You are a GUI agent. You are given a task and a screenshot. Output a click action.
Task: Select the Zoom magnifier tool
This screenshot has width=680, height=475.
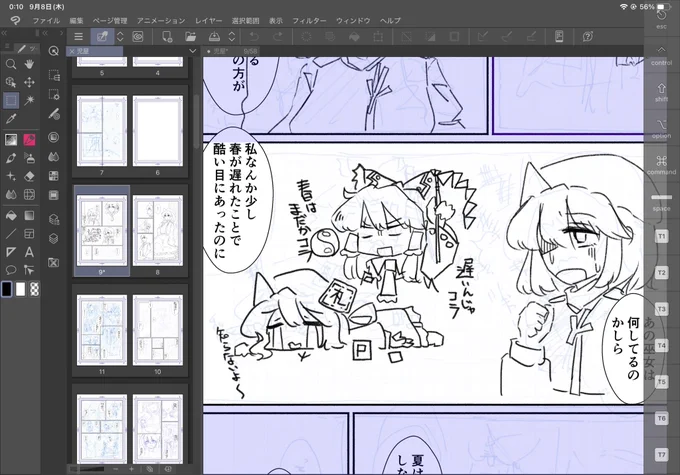tap(11, 64)
